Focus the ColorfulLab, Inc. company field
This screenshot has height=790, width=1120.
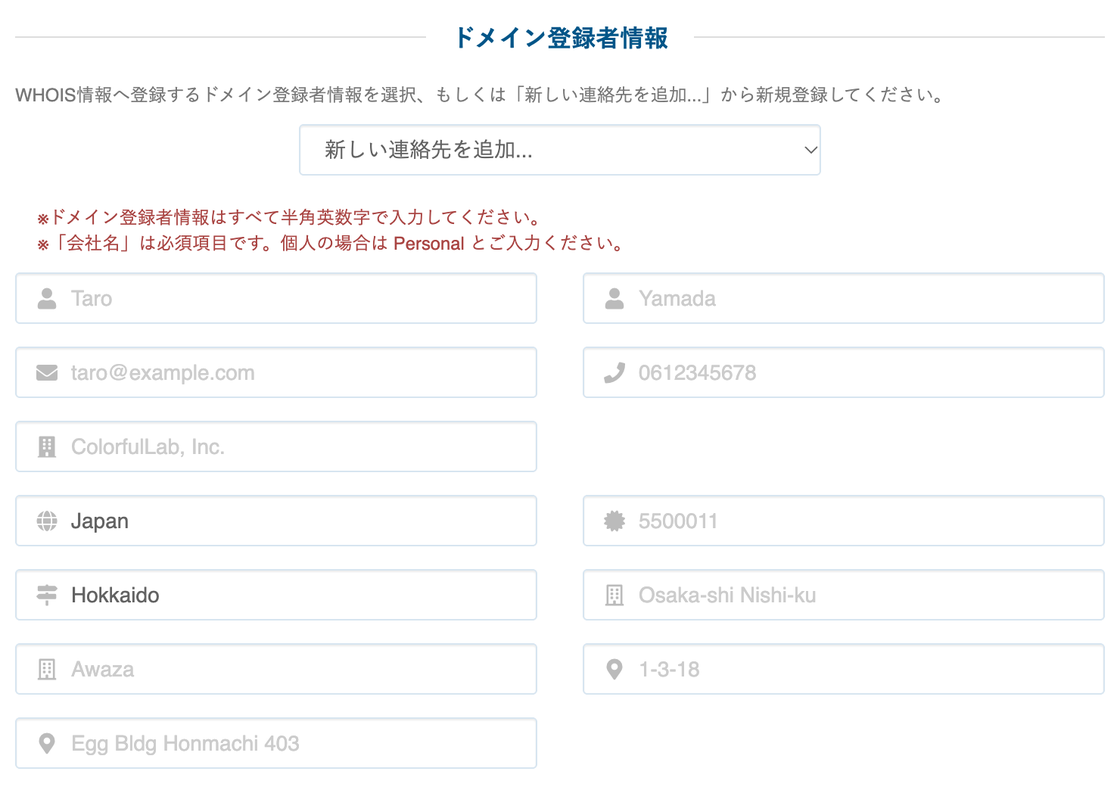(276, 447)
